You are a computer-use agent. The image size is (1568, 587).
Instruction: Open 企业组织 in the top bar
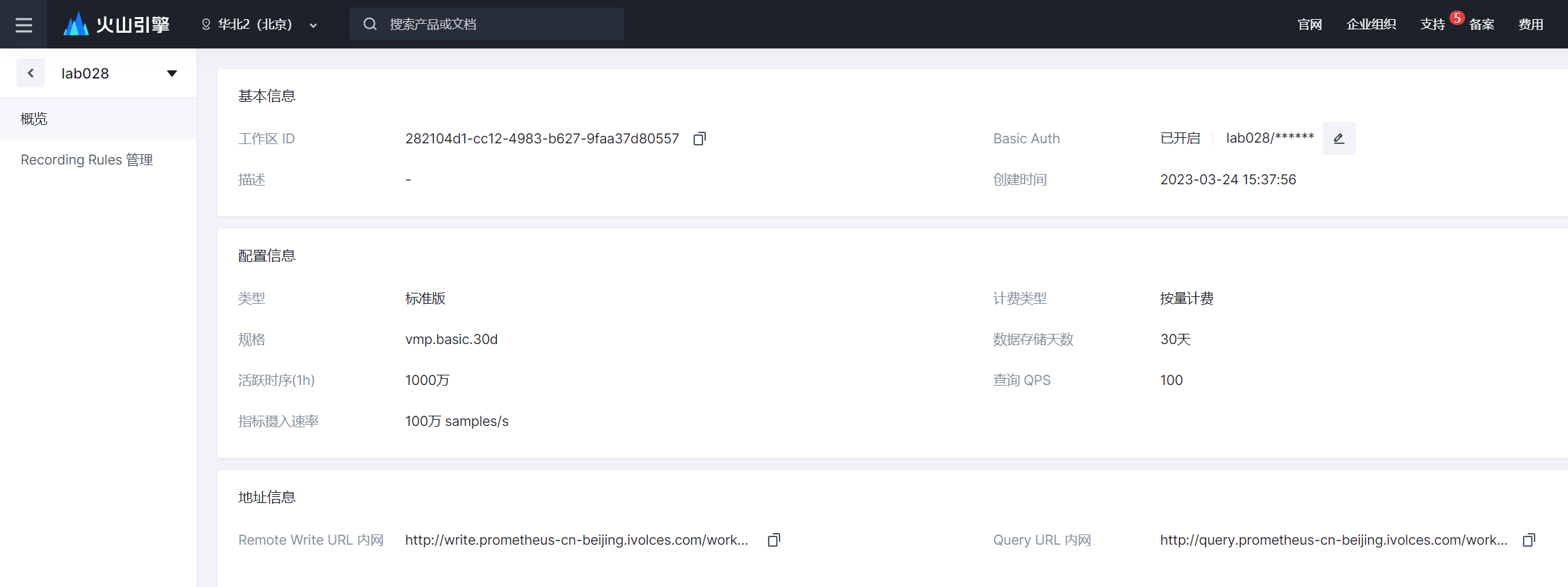tap(1371, 25)
